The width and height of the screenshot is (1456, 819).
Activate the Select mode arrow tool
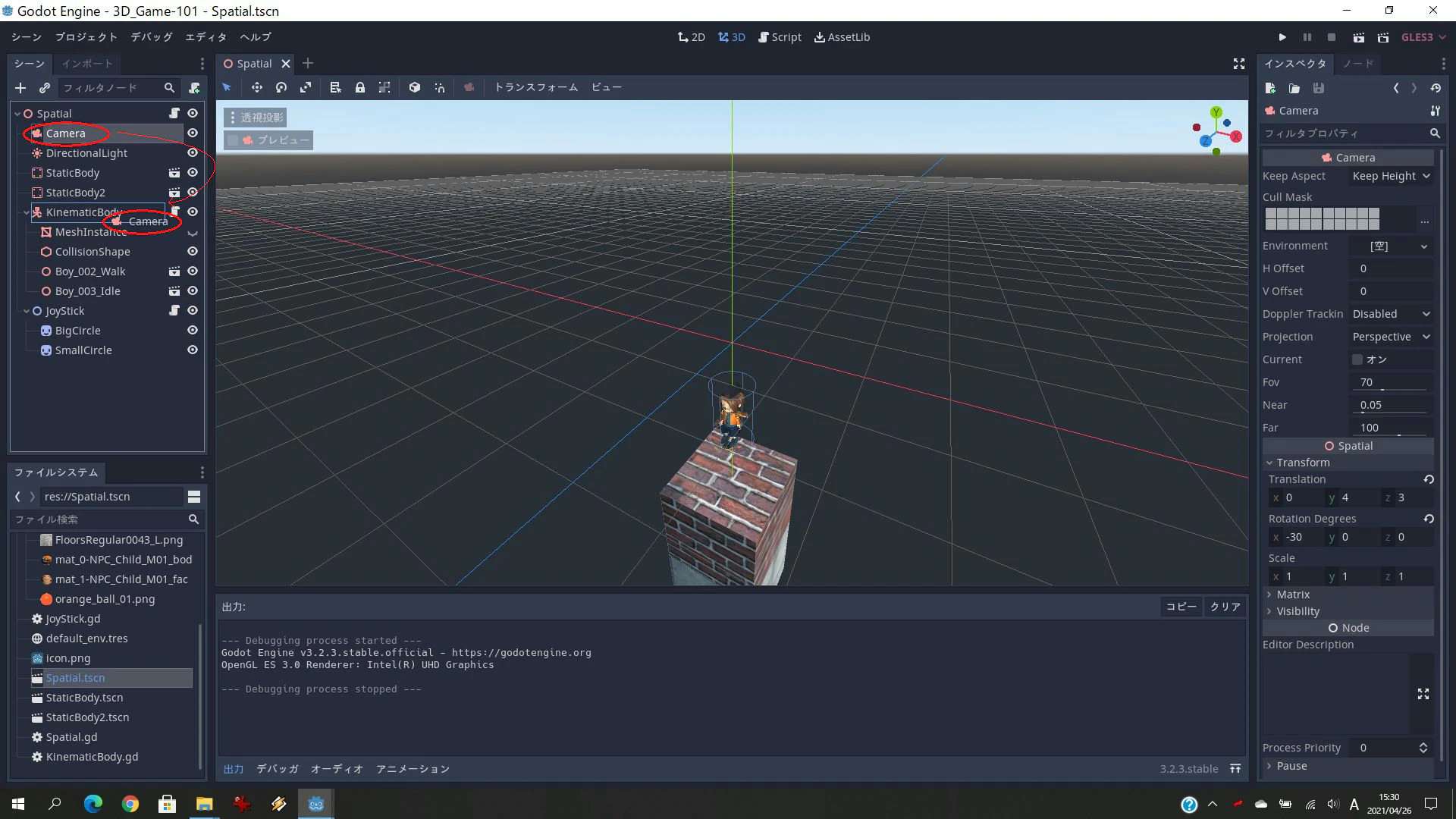pyautogui.click(x=227, y=87)
